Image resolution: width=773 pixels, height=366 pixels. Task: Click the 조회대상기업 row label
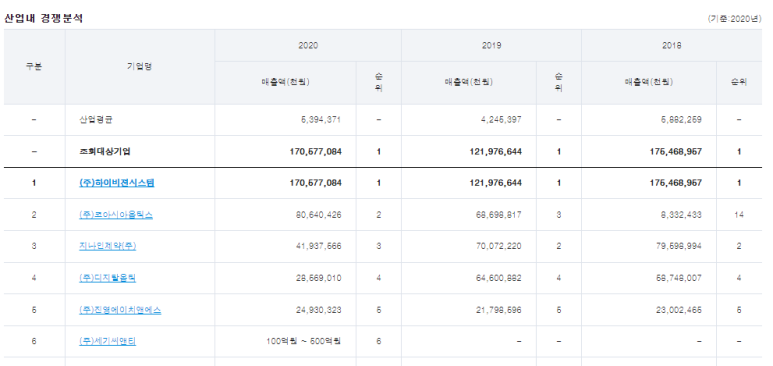[105, 152]
